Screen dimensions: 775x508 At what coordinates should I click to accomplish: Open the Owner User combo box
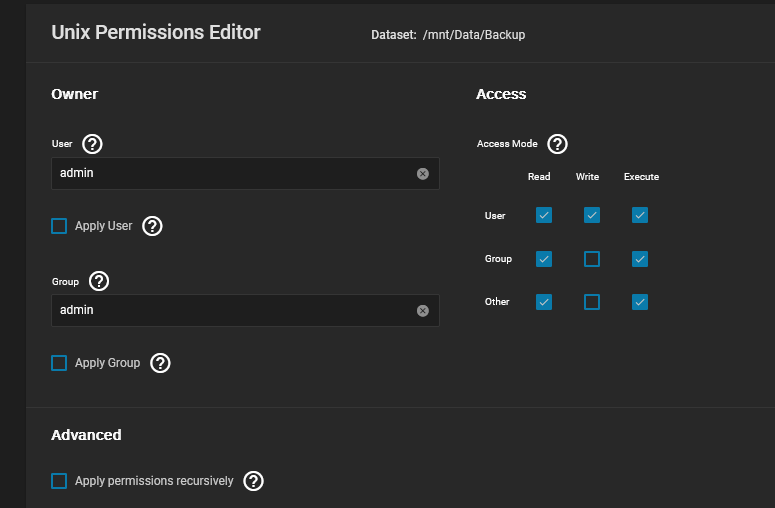tap(245, 173)
